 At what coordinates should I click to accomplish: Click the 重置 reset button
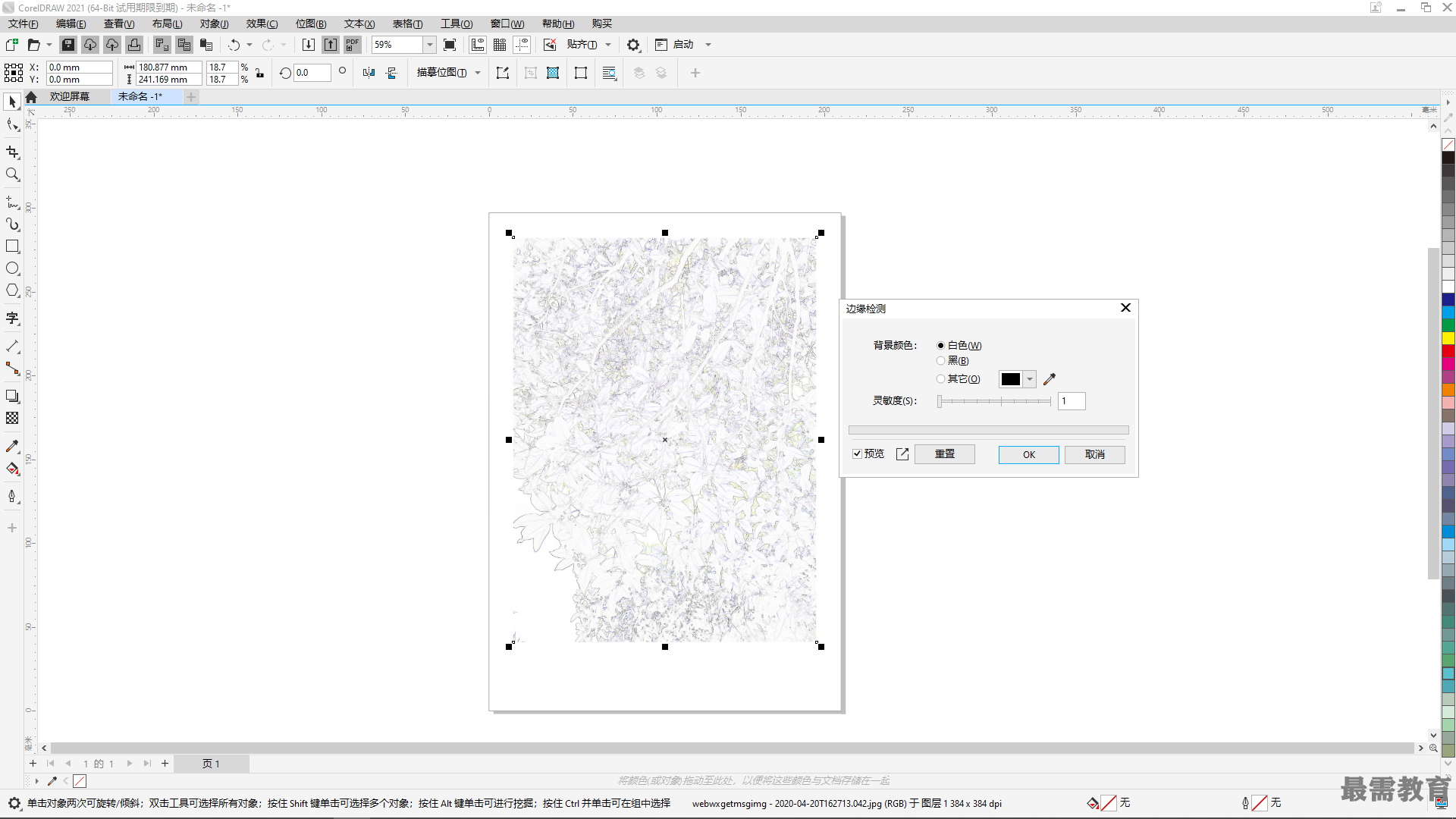point(945,454)
